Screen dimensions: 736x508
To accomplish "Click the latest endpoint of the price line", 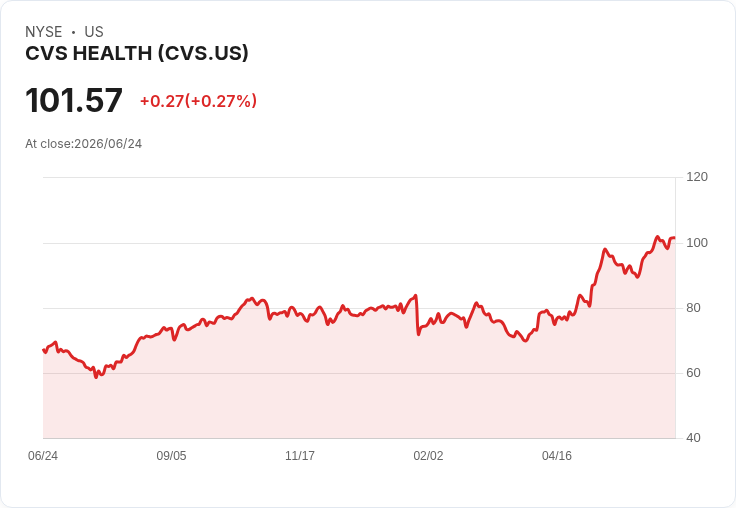I will pyautogui.click(x=674, y=238).
